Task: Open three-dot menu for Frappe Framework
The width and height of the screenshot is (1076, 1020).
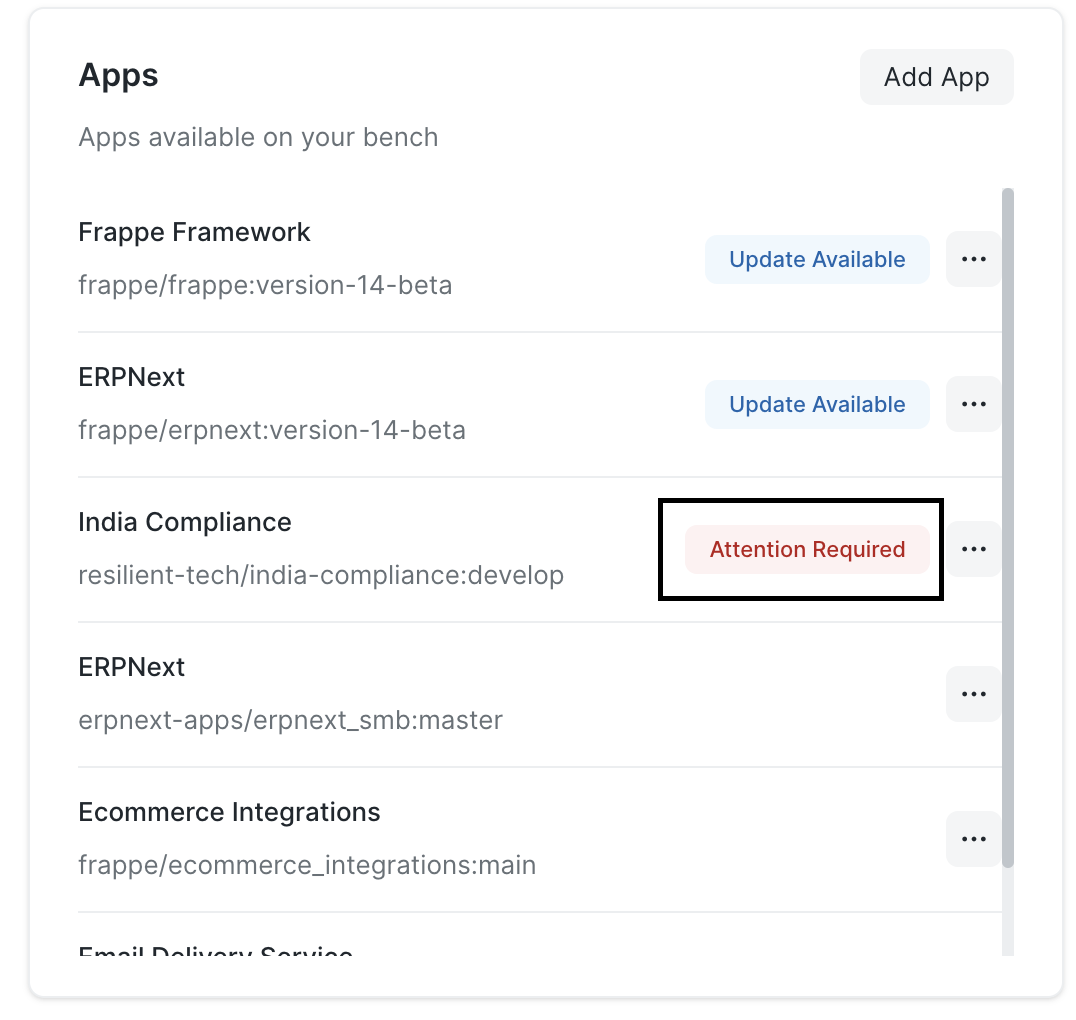Action: (x=973, y=259)
